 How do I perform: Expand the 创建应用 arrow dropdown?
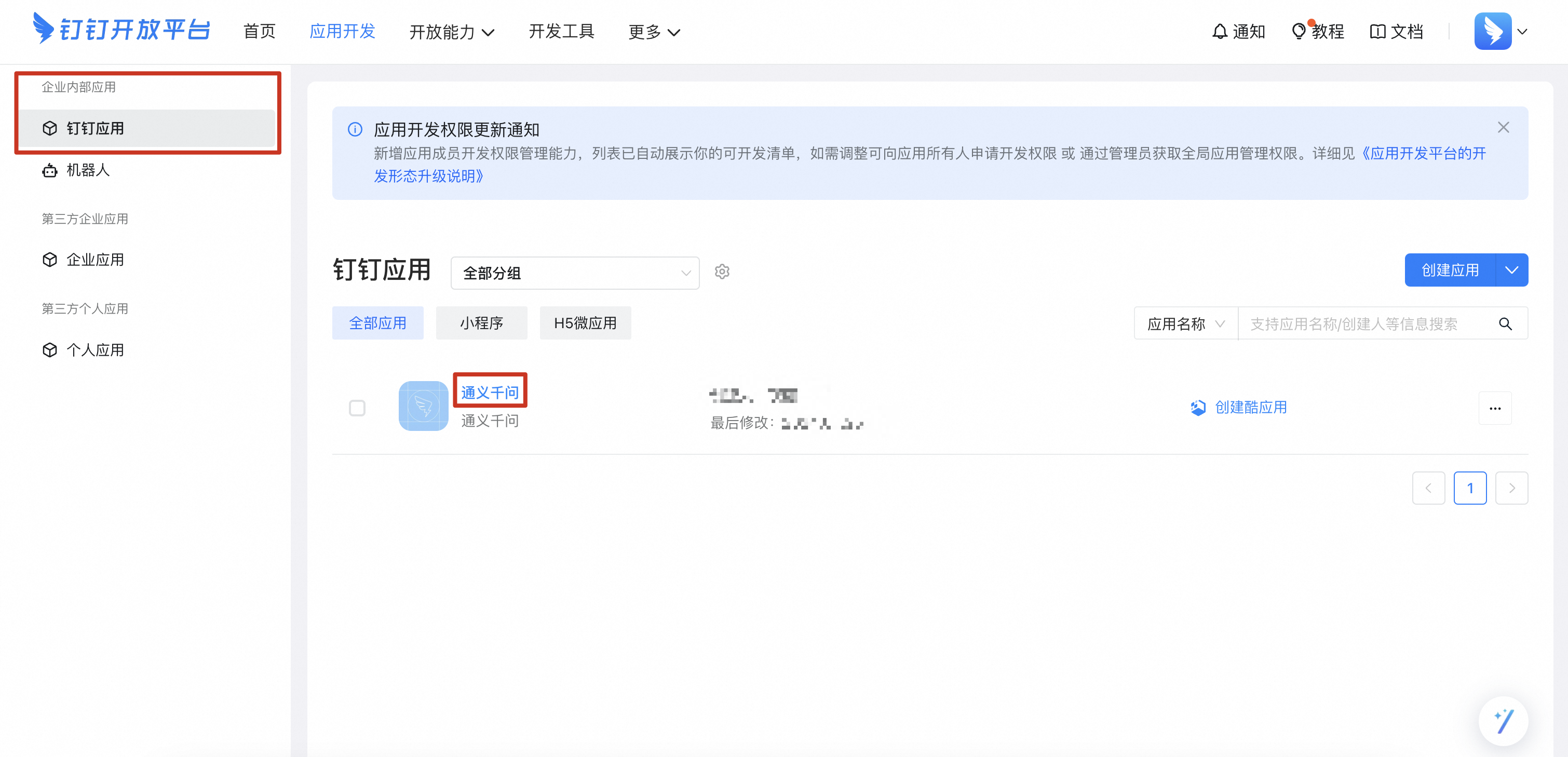coord(1511,270)
